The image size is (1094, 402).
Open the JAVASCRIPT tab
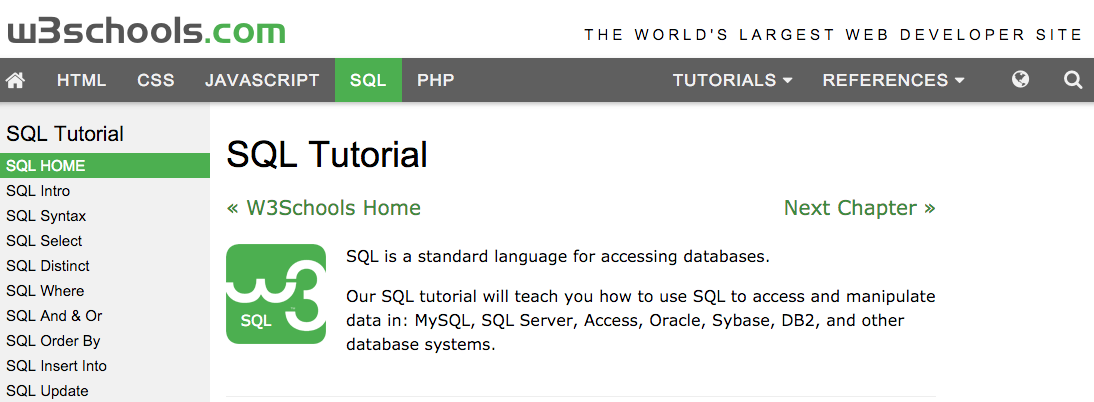pos(262,80)
